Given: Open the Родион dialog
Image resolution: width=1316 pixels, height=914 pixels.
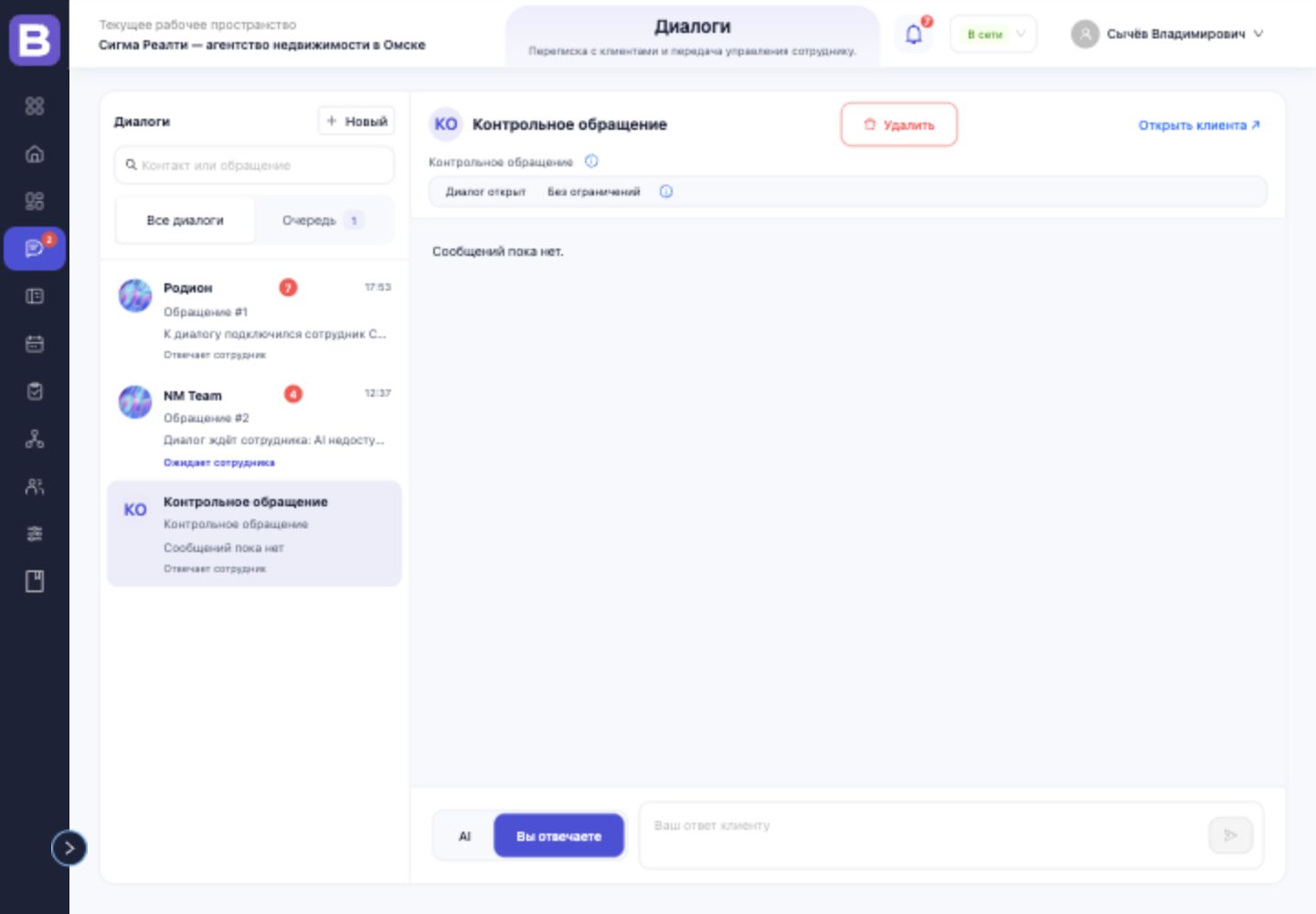Looking at the screenshot, I should point(255,320).
